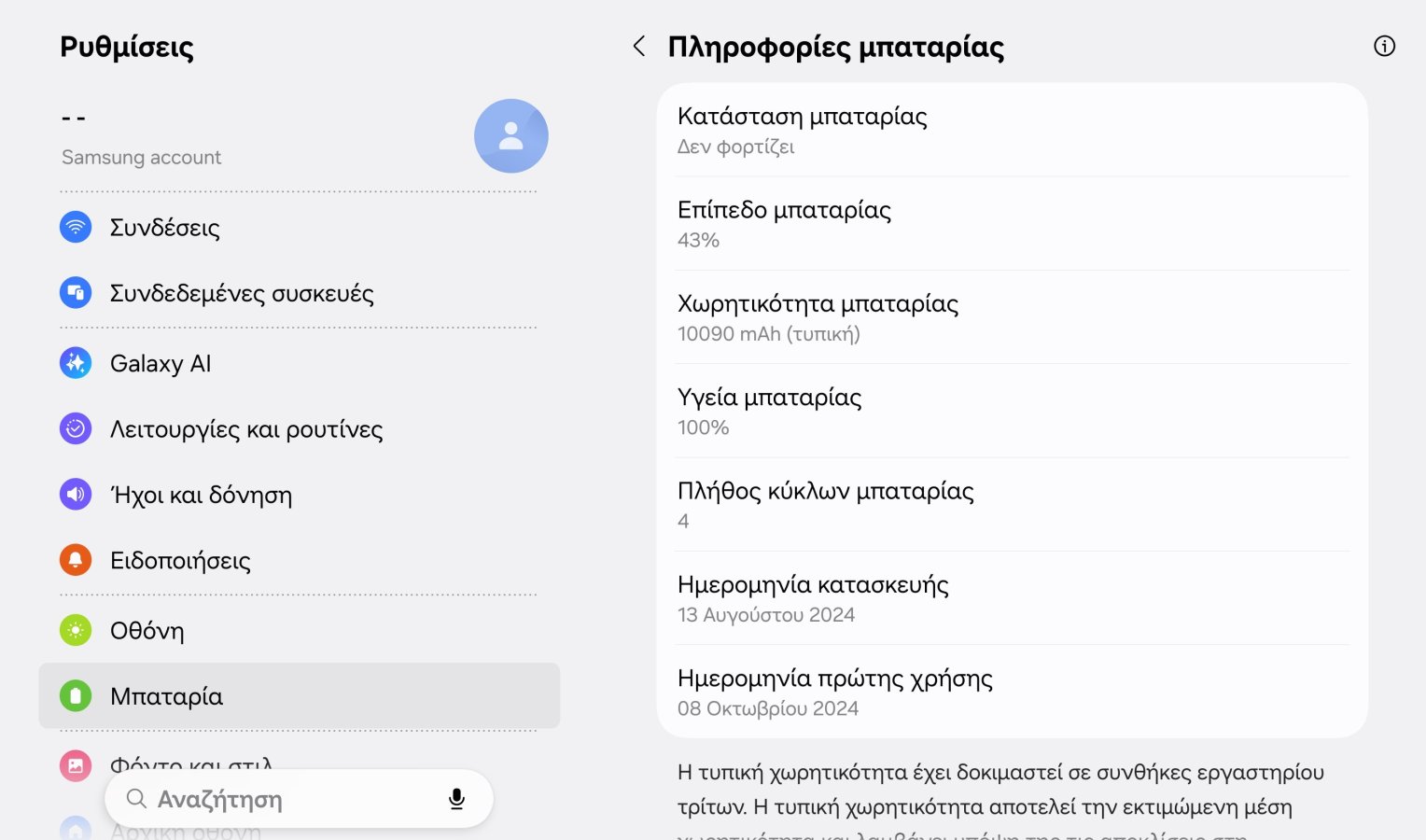
Task: Open the Ήχοι και δόνηση settings
Action: (299, 495)
